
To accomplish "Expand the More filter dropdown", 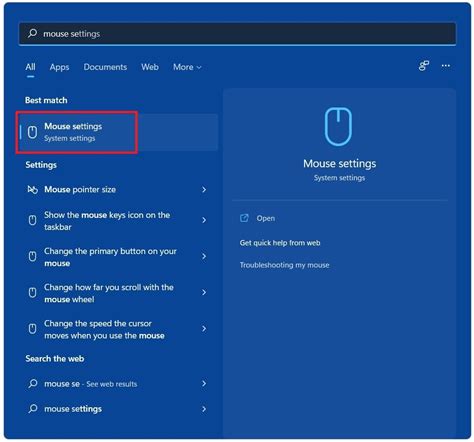I will pyautogui.click(x=187, y=67).
